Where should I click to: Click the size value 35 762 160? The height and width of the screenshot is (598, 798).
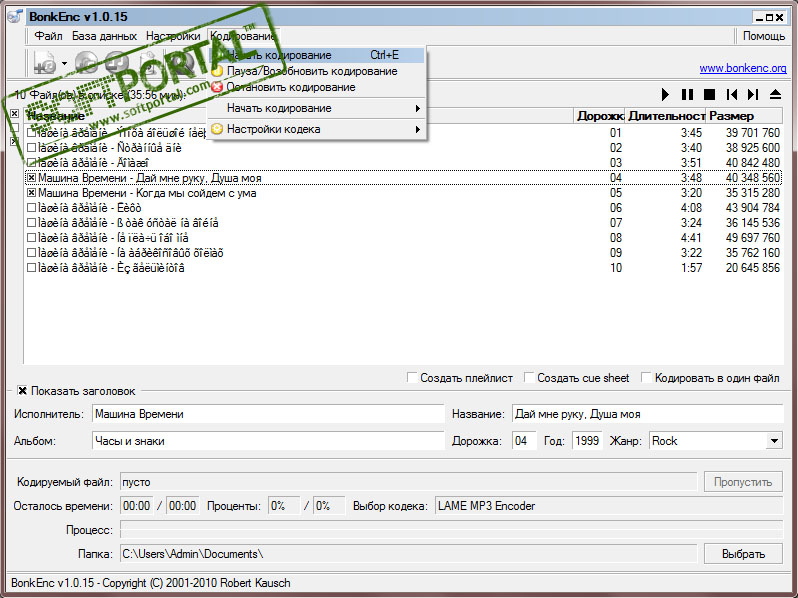pyautogui.click(x=752, y=253)
